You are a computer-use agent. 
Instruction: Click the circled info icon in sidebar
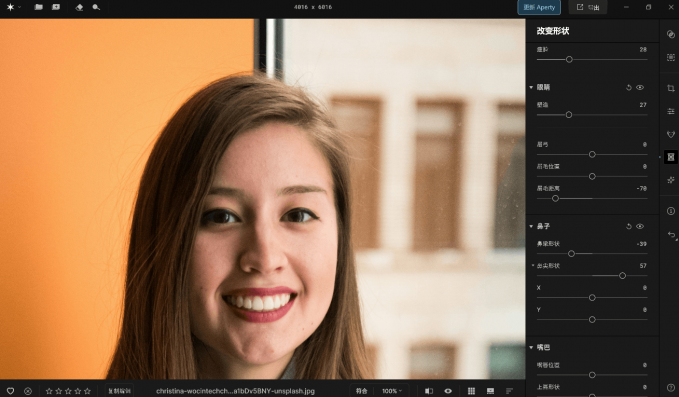(670, 211)
